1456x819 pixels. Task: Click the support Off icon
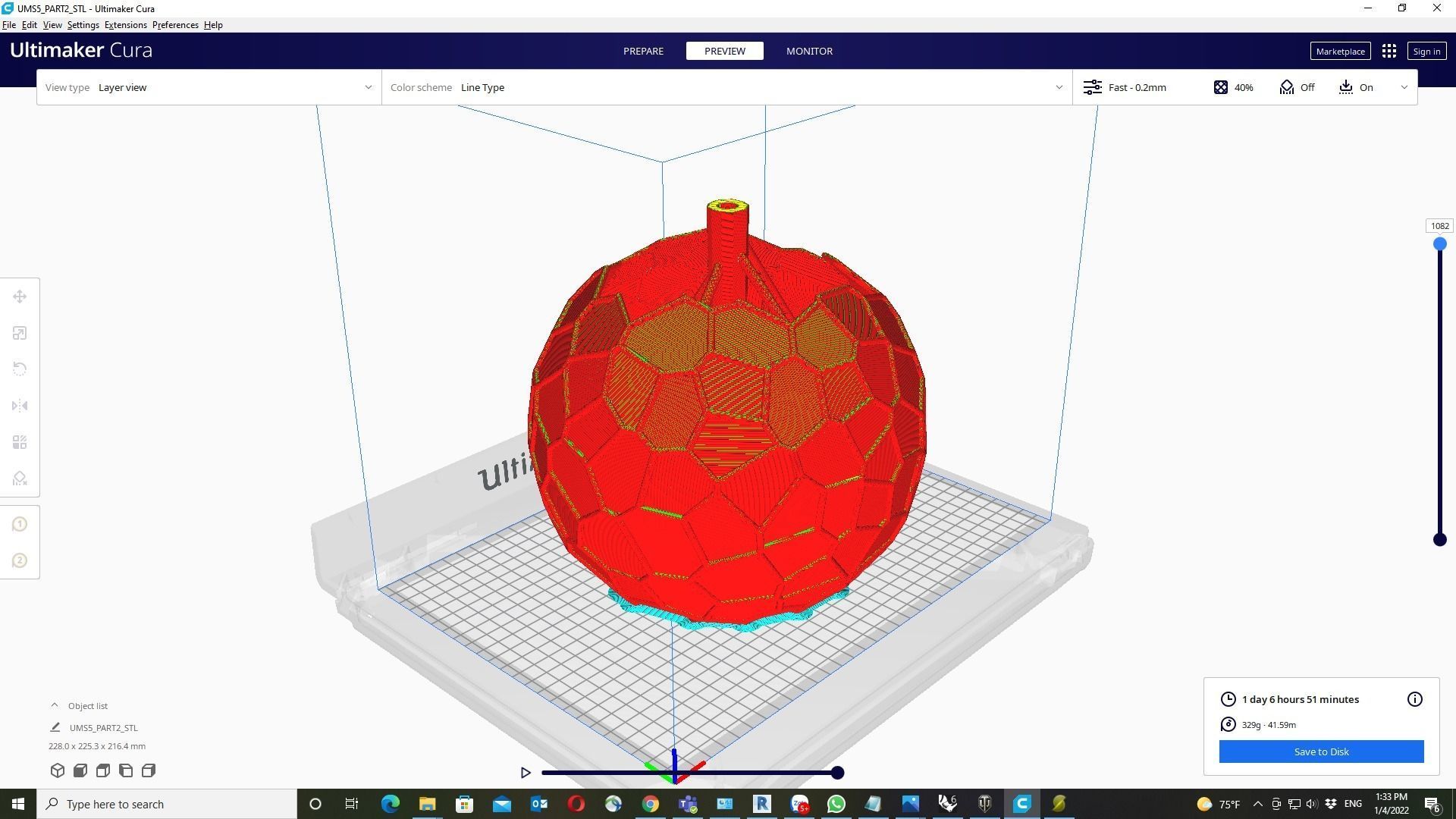[1287, 87]
